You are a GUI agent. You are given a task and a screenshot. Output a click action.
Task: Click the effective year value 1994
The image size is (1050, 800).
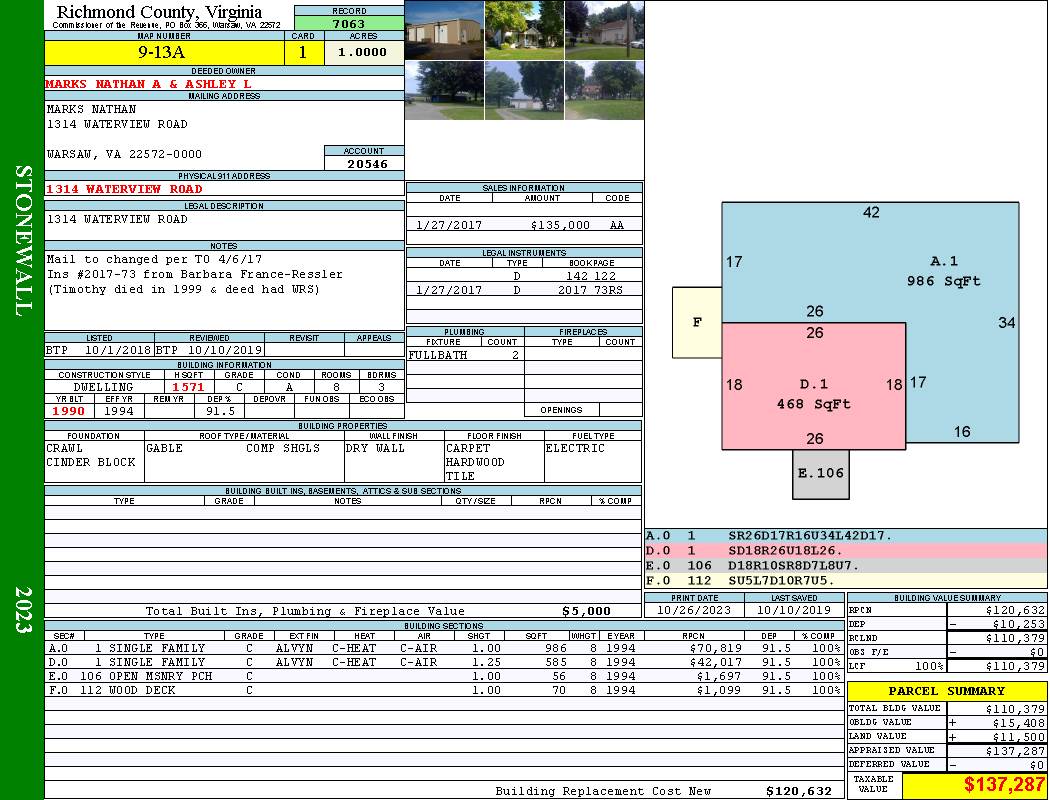coord(119,411)
